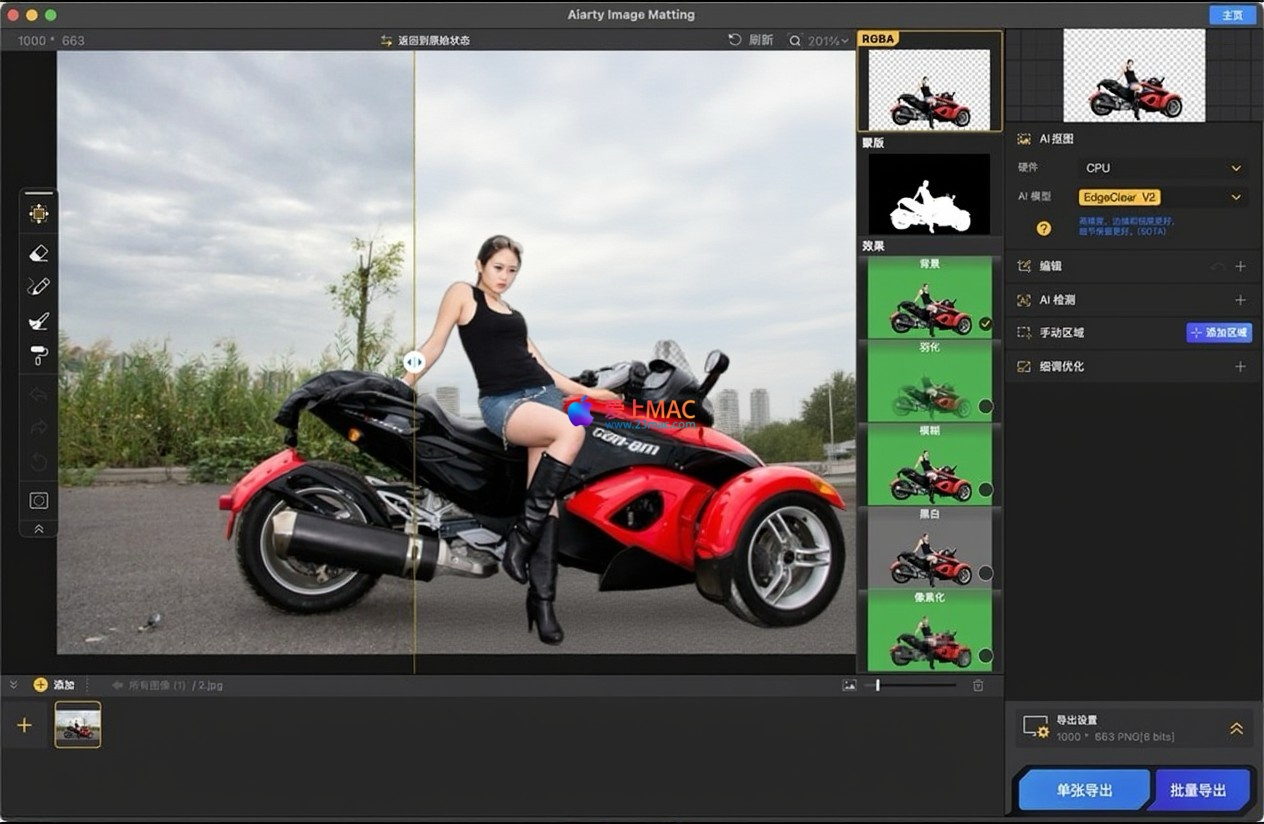Click the trash icon to delete image
Image resolution: width=1264 pixels, height=824 pixels.
coord(978,685)
